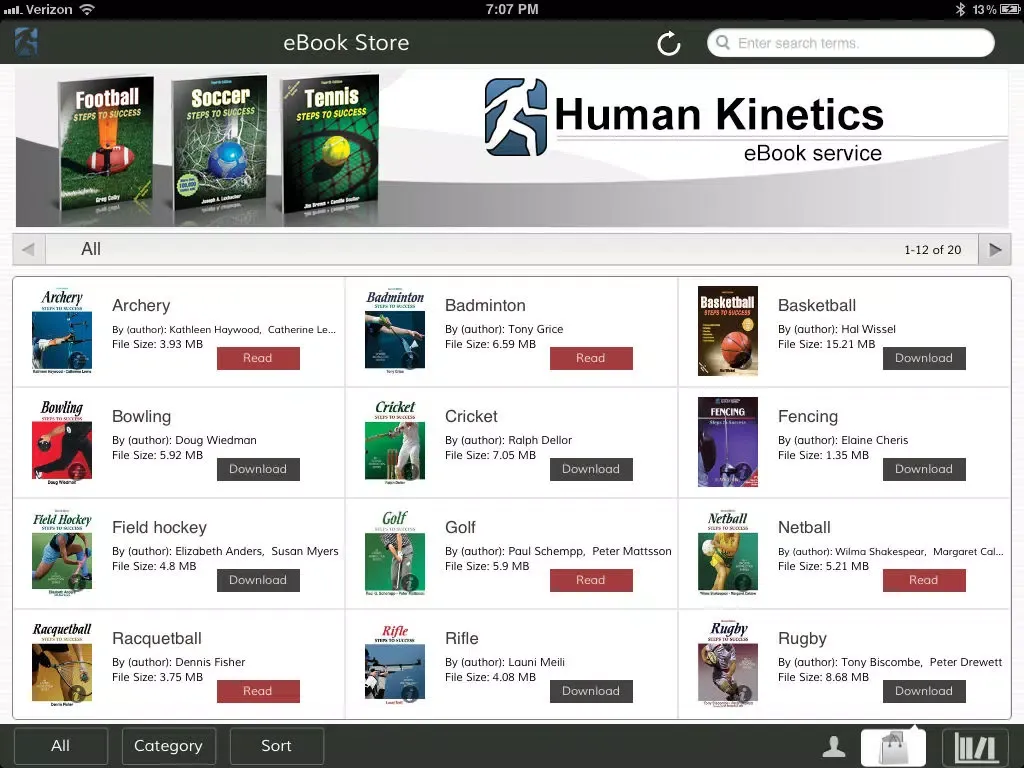
Task: Click the 'File Size: 15.21 MB' text
Action: [x=826, y=344]
